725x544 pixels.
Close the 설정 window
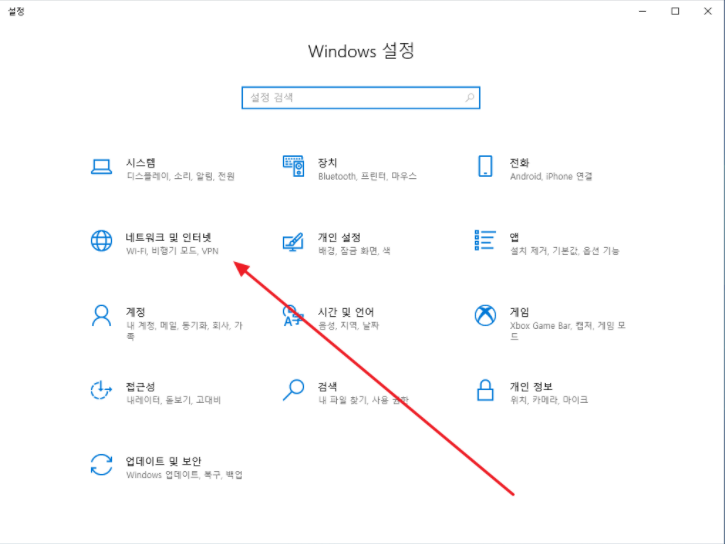(707, 11)
